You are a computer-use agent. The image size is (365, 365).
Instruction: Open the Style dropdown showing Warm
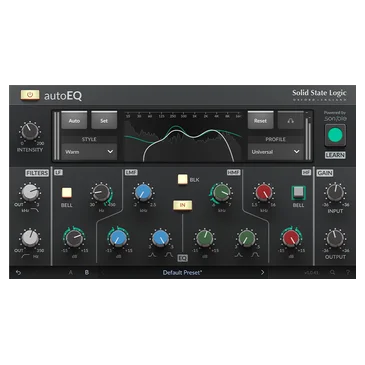pyautogui.click(x=89, y=152)
